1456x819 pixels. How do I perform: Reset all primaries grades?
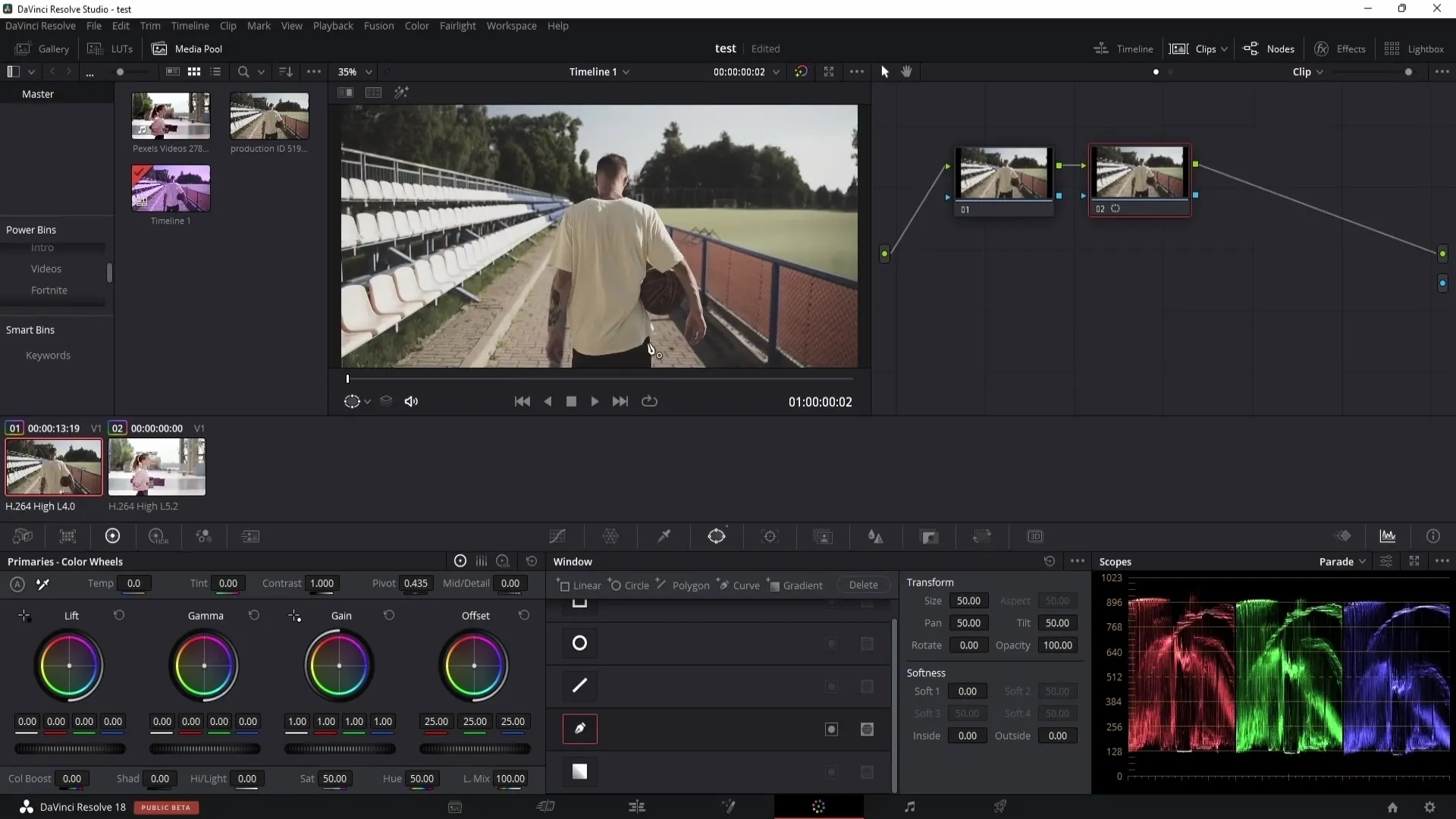pos(532,561)
